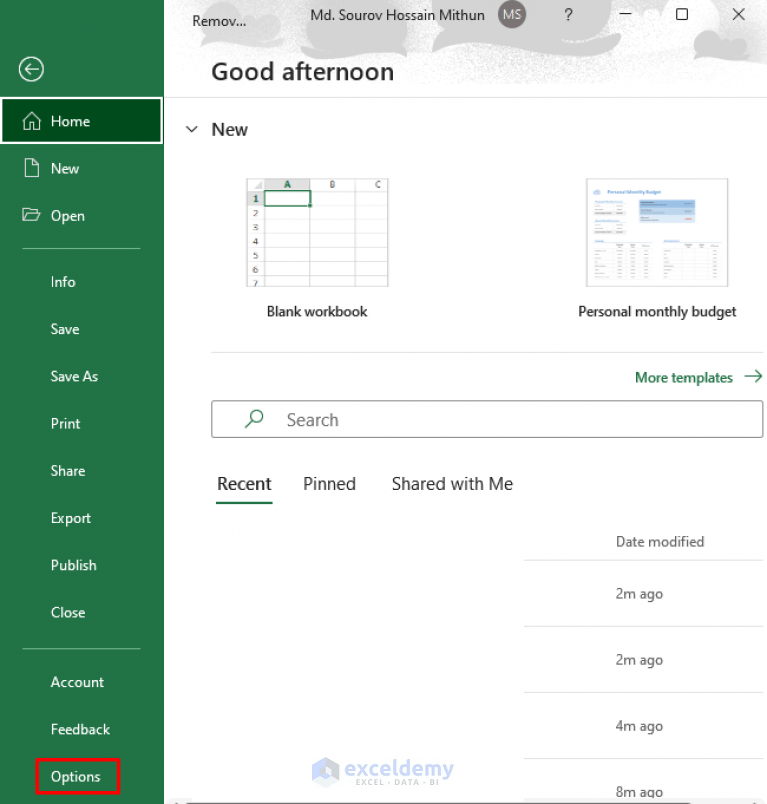Choose Save As from the sidebar

(74, 376)
